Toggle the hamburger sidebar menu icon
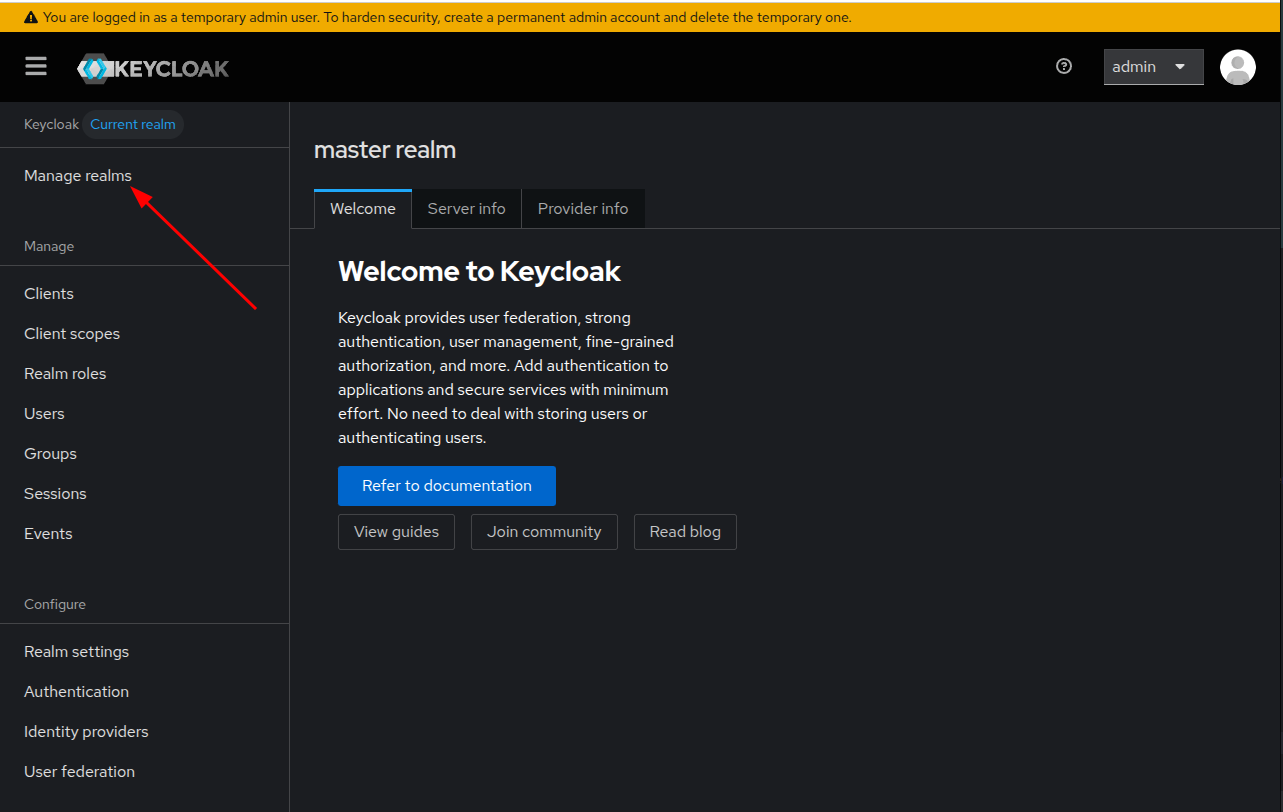The height and width of the screenshot is (812, 1283). 36,66
